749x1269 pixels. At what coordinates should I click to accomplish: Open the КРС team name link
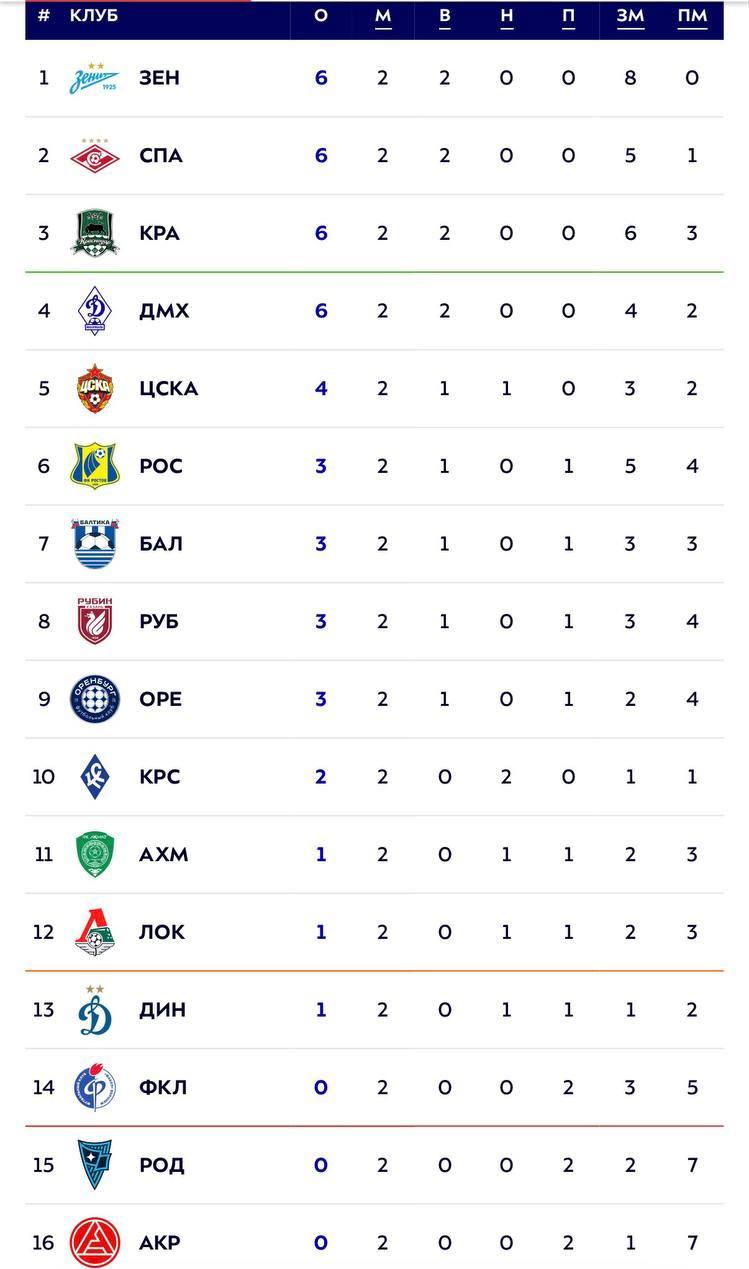pyautogui.click(x=160, y=777)
